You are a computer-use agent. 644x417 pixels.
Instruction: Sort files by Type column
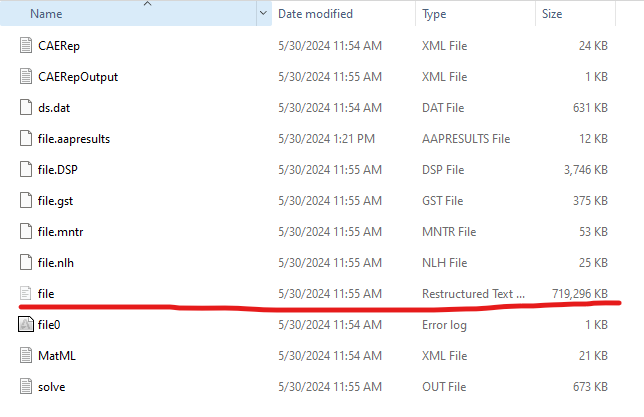click(434, 14)
